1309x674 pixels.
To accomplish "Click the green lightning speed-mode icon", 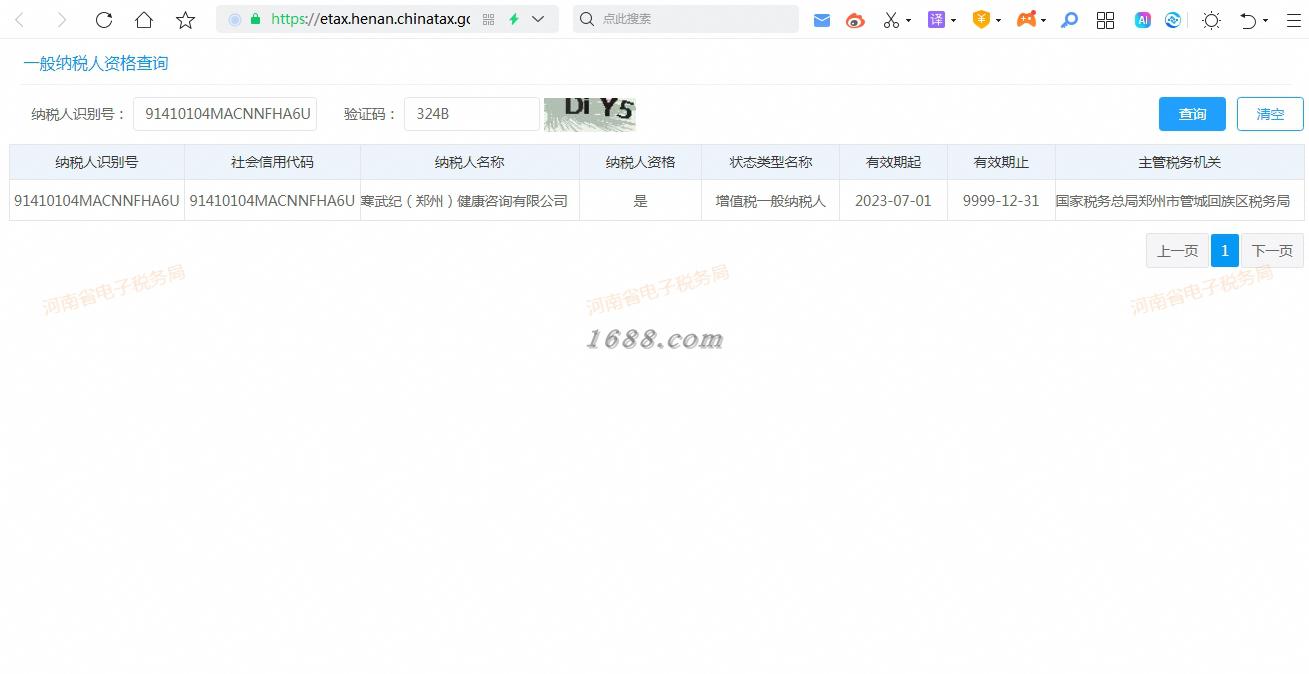I will point(514,19).
